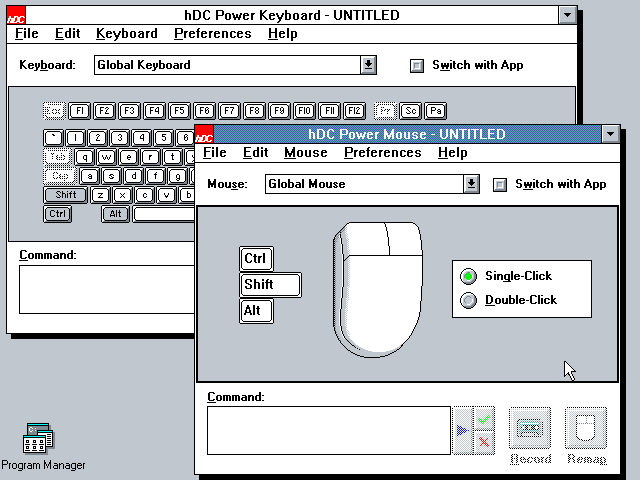Accept command with the green checkmark
Screen dimensions: 640x480
click(484, 419)
